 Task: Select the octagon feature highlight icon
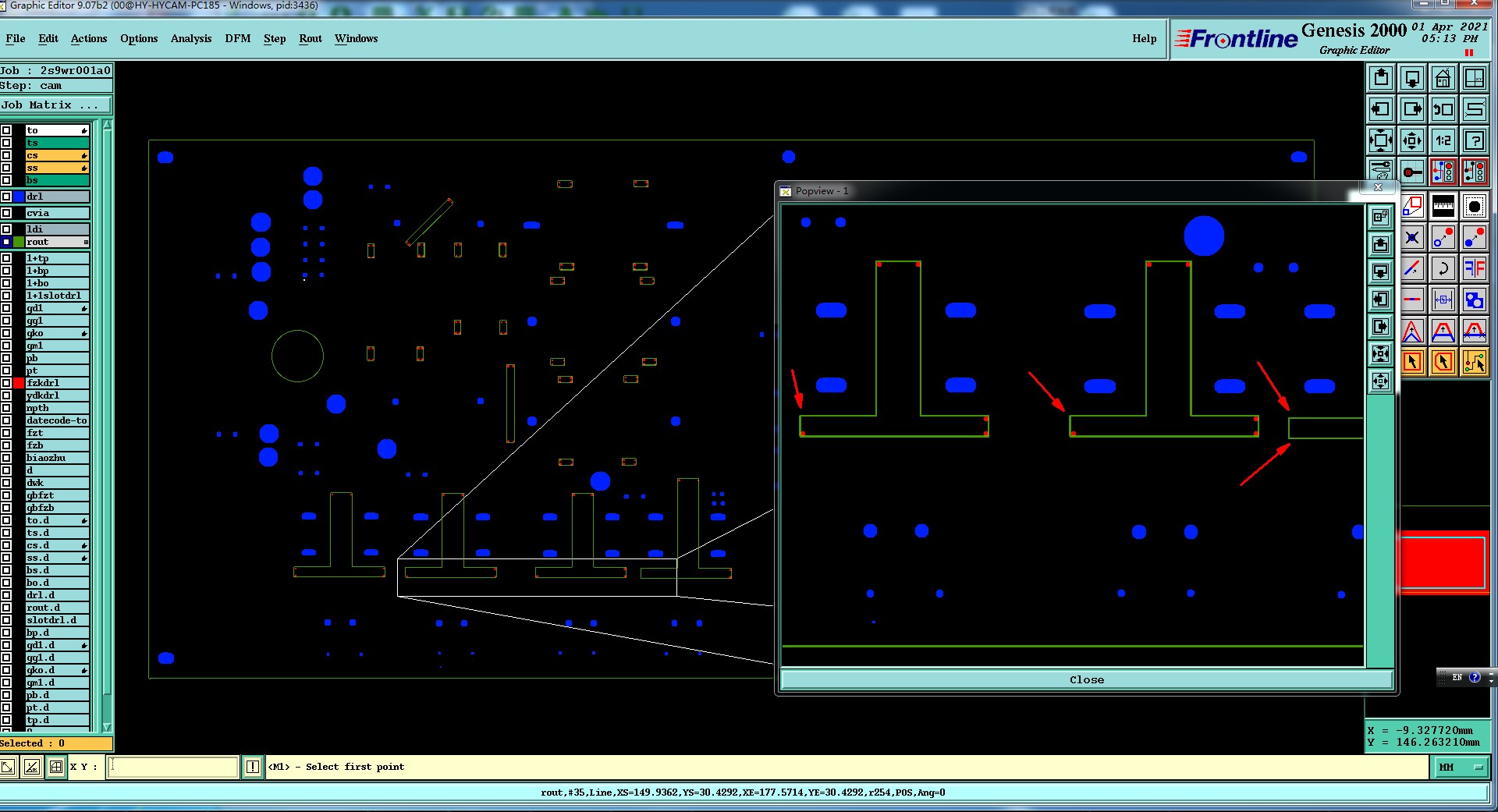coord(1475,207)
